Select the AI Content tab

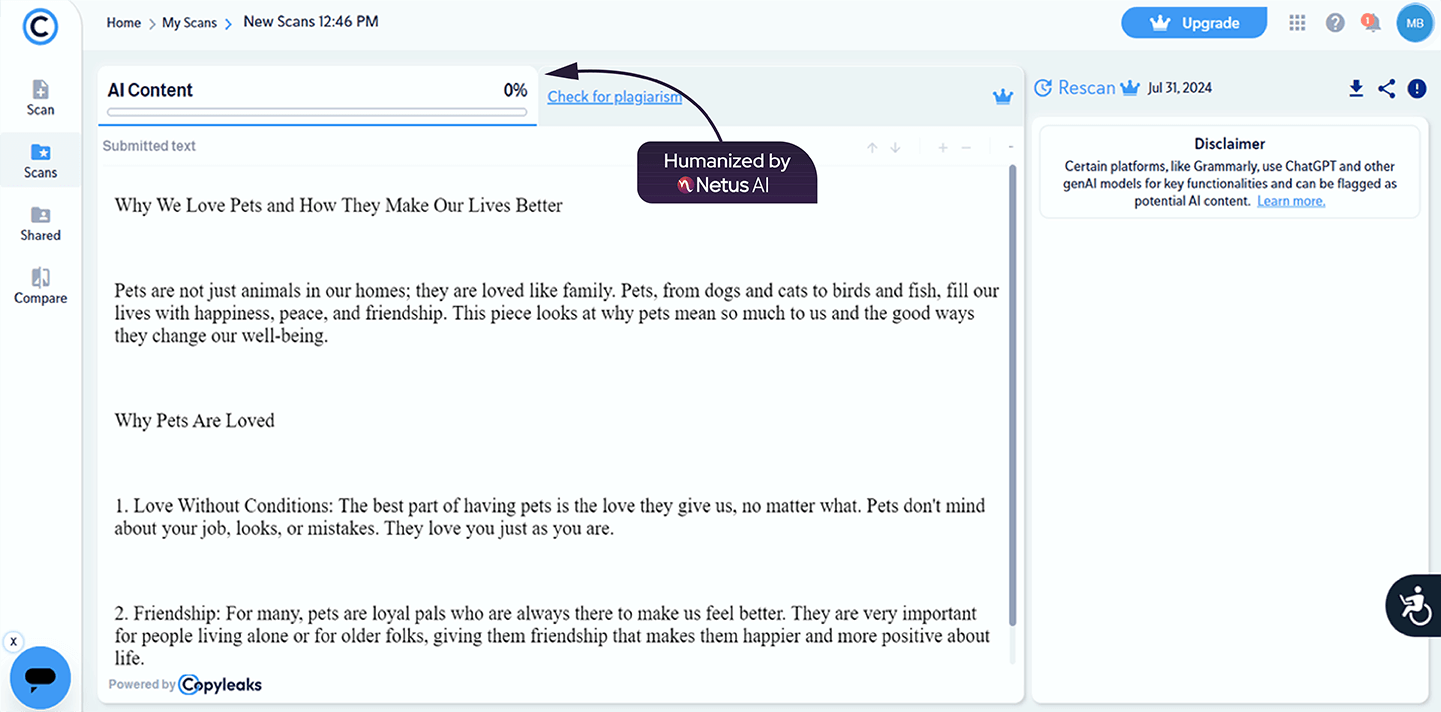click(317, 96)
